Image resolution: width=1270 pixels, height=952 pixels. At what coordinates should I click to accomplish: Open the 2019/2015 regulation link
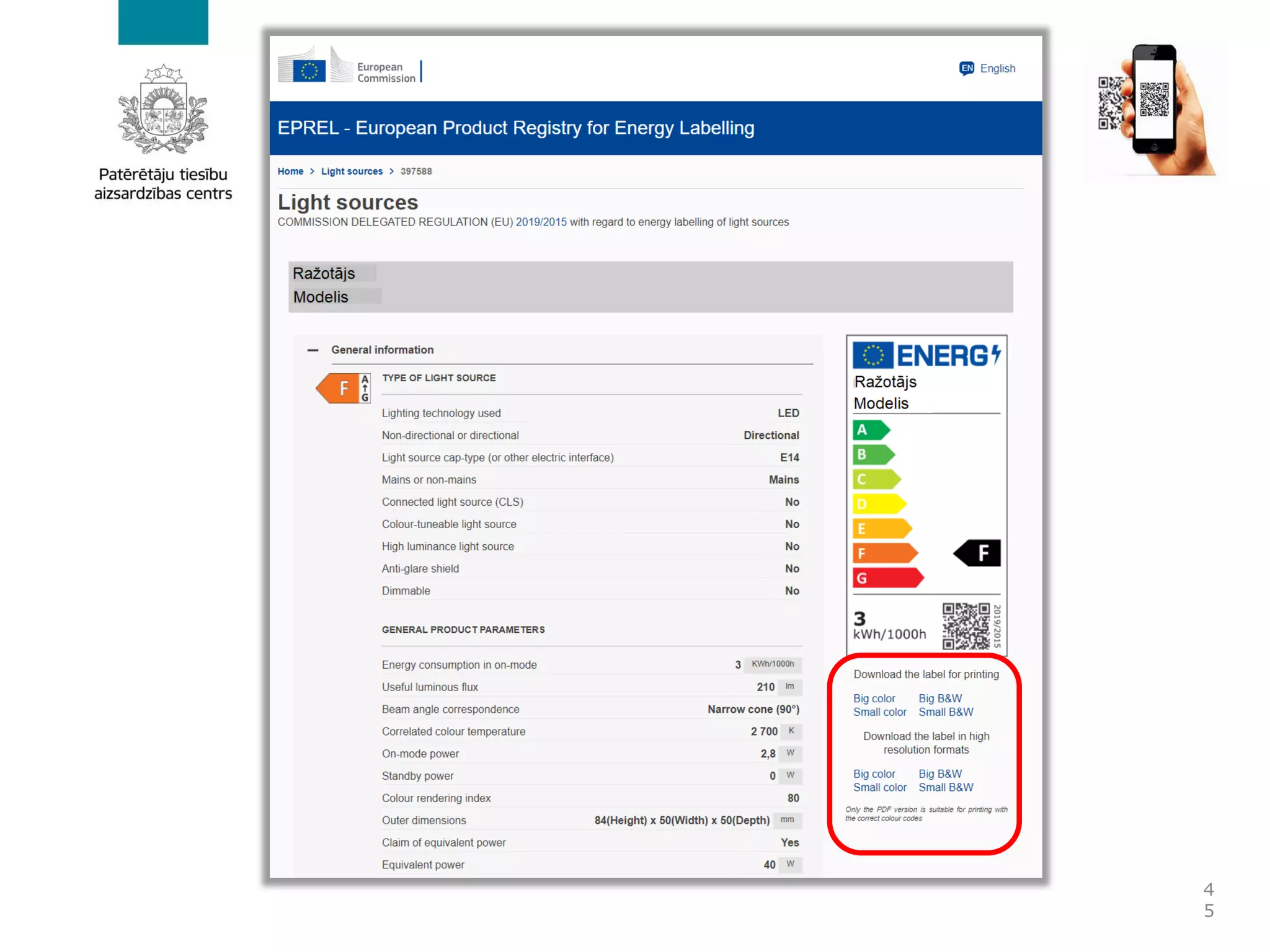coord(541,222)
